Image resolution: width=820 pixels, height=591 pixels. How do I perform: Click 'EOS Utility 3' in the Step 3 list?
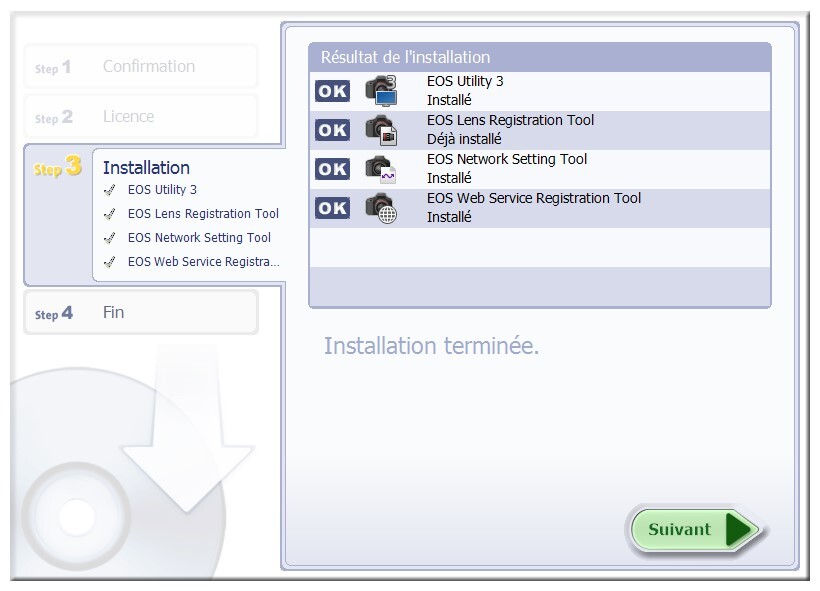click(x=162, y=189)
